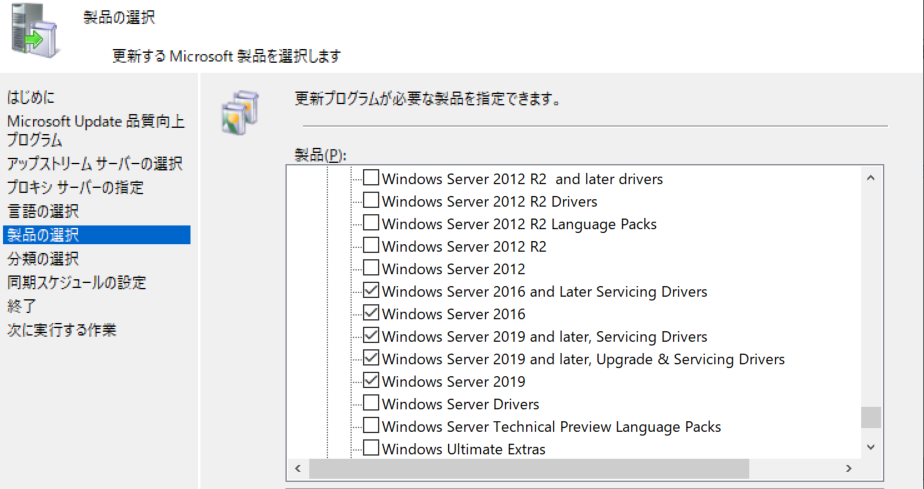This screenshot has width=924, height=489.
Task: Uncheck Windows Server 2019 Upgrade & Servicing Drivers
Action: pos(371,358)
